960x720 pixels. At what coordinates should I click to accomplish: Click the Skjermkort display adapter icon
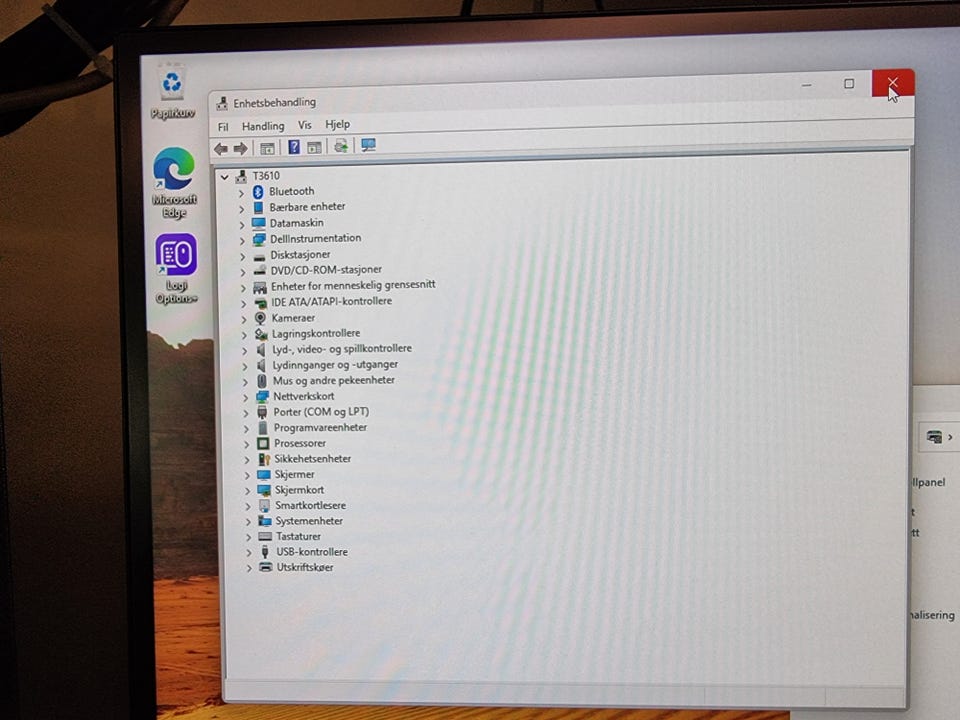click(264, 490)
